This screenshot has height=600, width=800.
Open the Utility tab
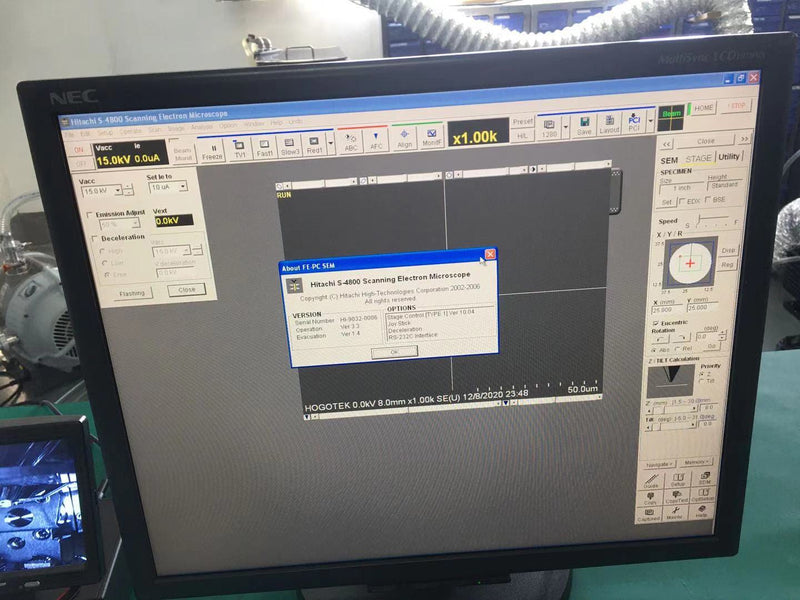pos(730,157)
